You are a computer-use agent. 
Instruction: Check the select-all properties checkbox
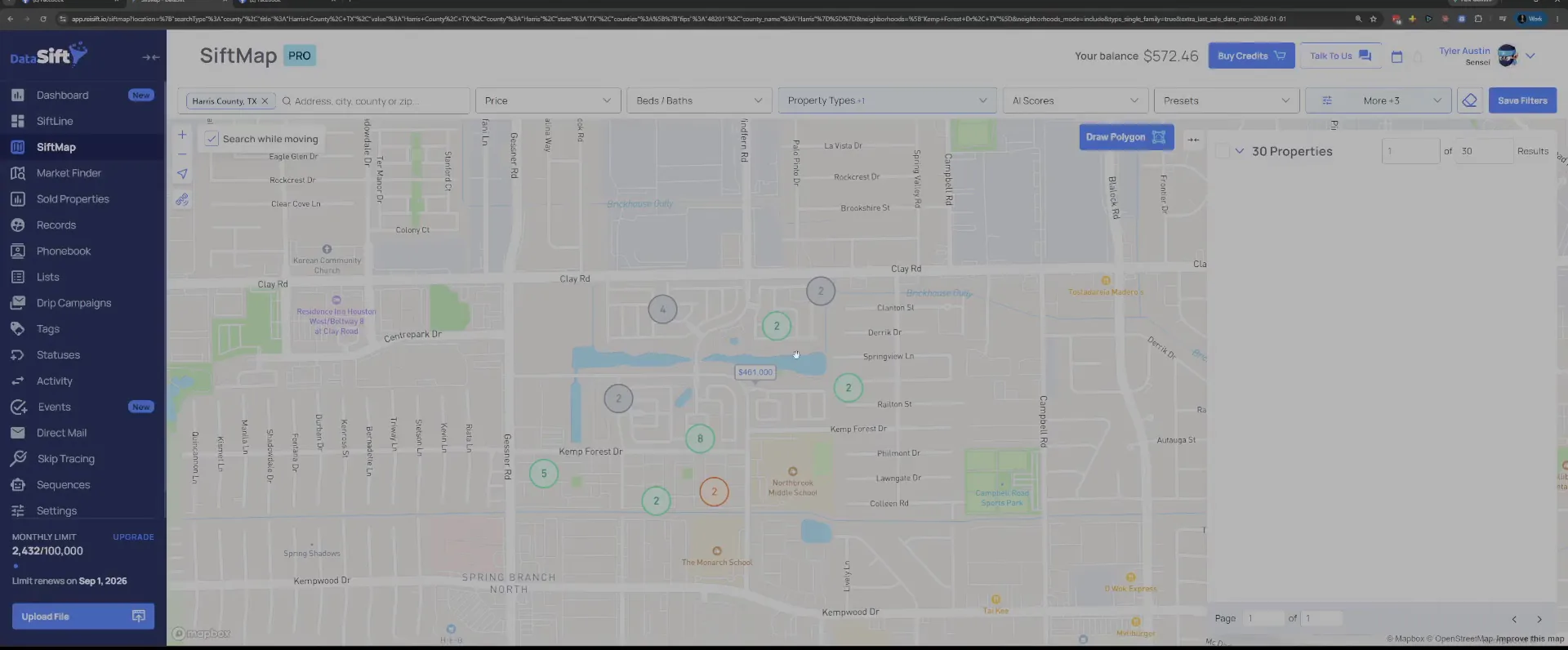[1223, 151]
